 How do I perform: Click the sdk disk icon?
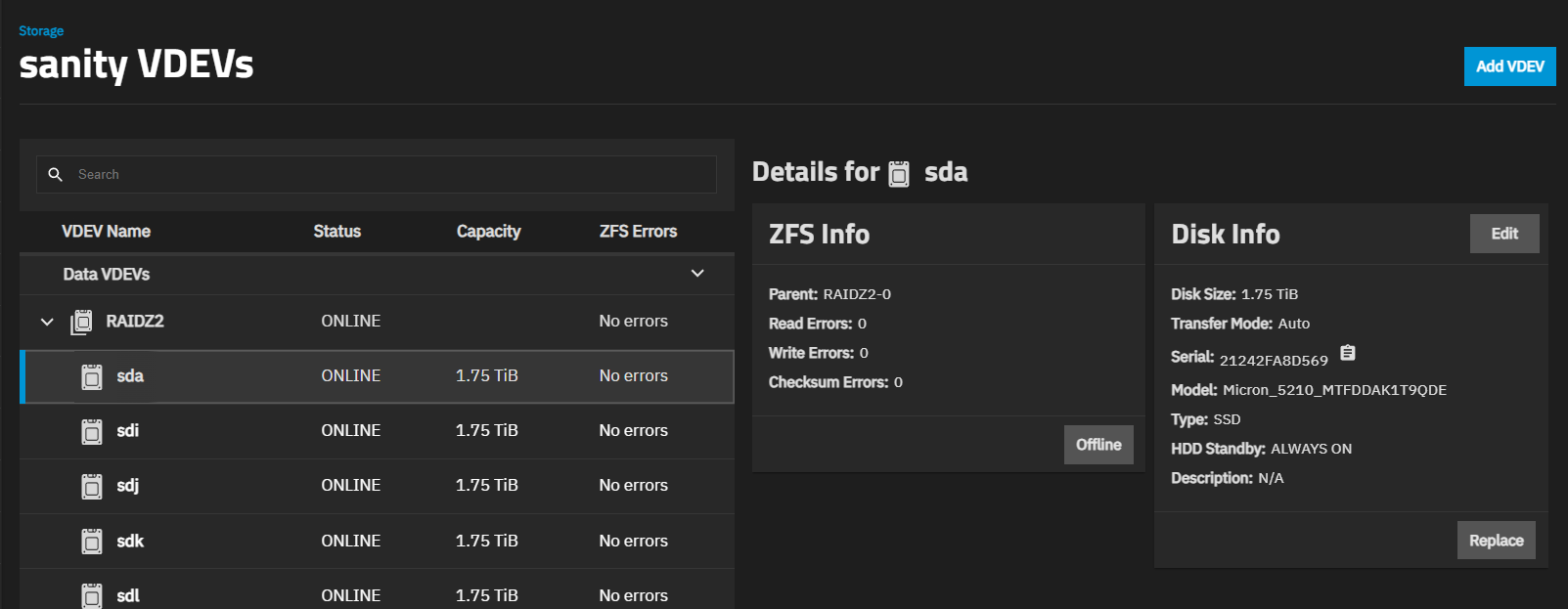click(x=92, y=542)
